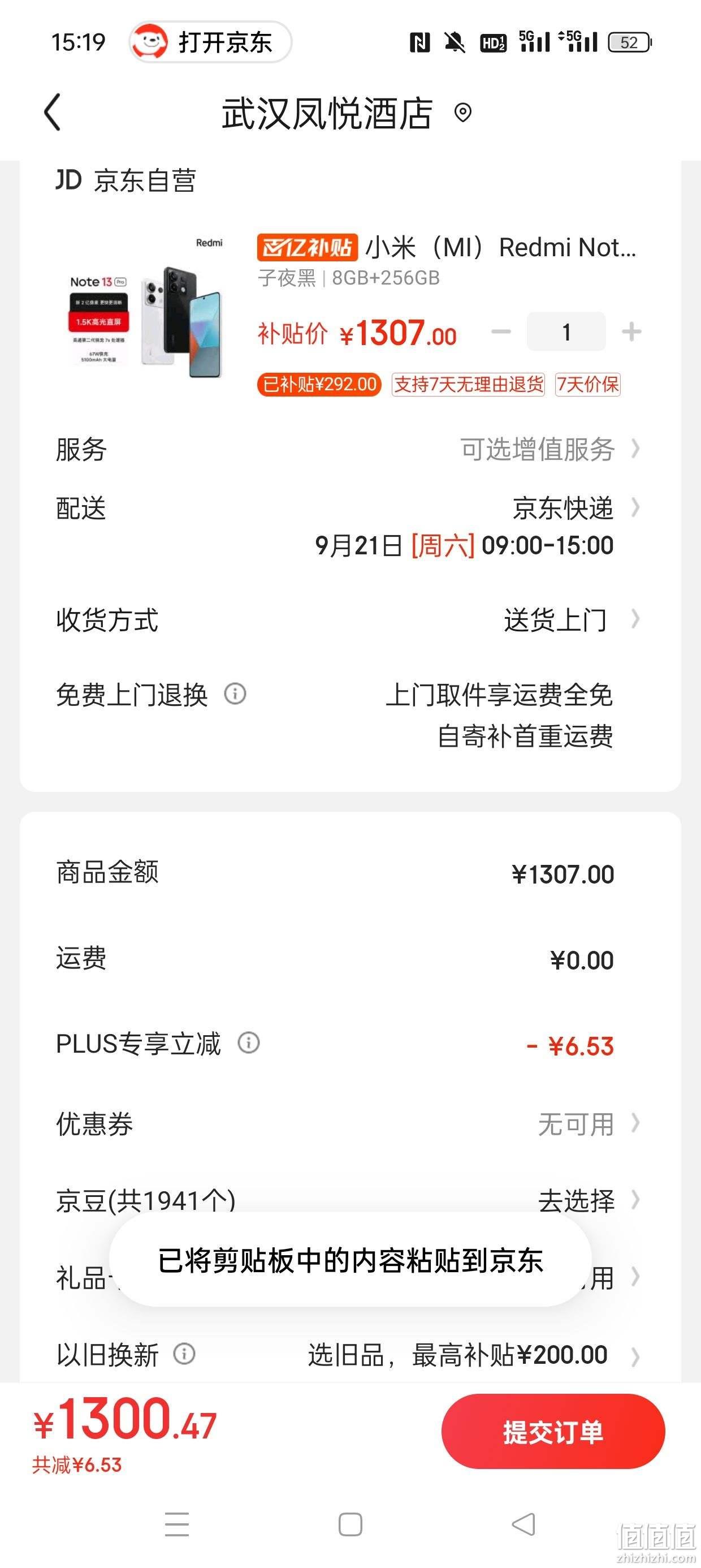Open the 优惠券 coupon row
The height and width of the screenshot is (1568, 701).
coord(350,1123)
